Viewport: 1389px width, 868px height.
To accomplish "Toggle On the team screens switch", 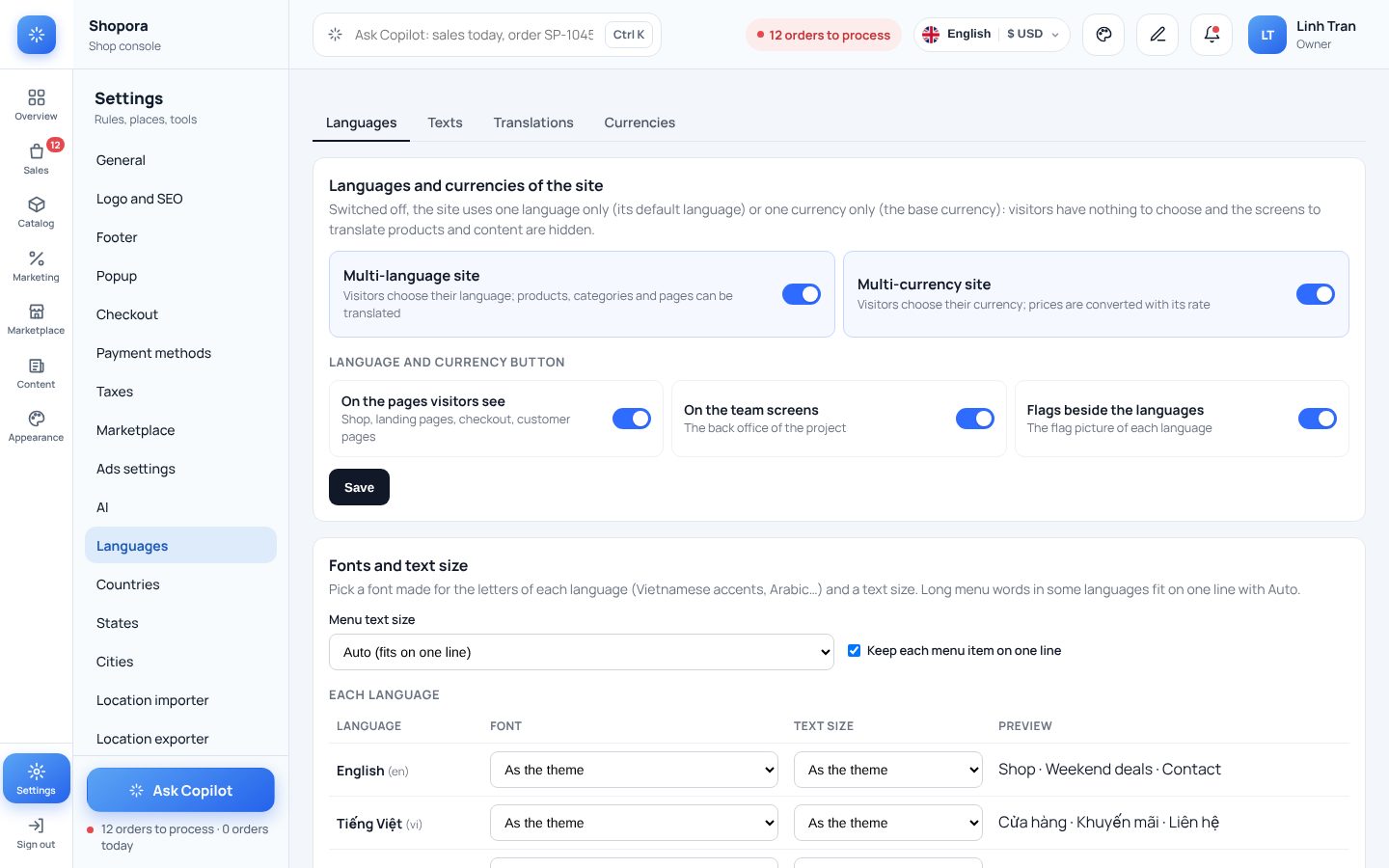I will coord(975,419).
